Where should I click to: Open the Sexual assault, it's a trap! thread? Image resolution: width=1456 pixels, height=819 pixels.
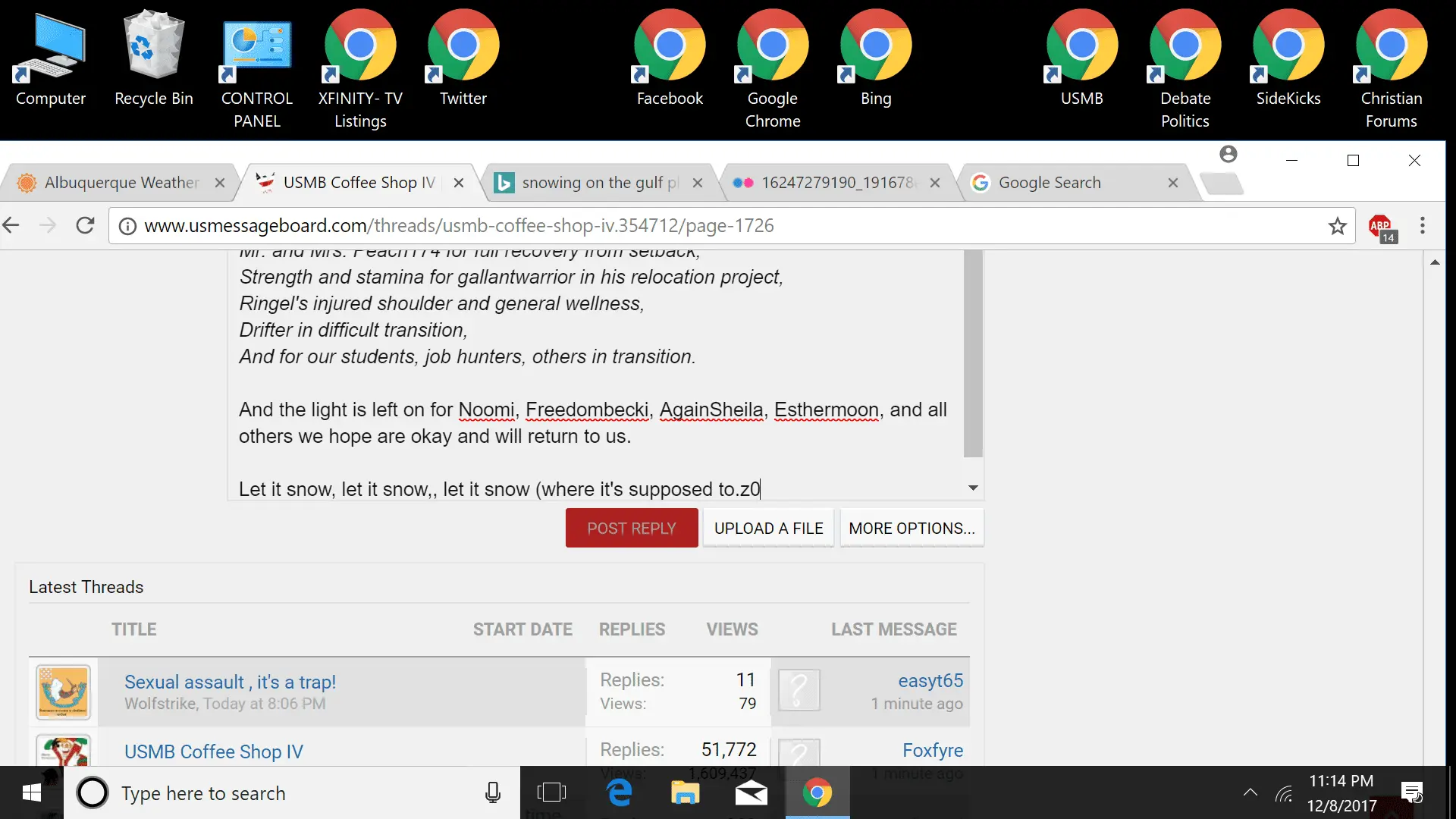(x=230, y=682)
